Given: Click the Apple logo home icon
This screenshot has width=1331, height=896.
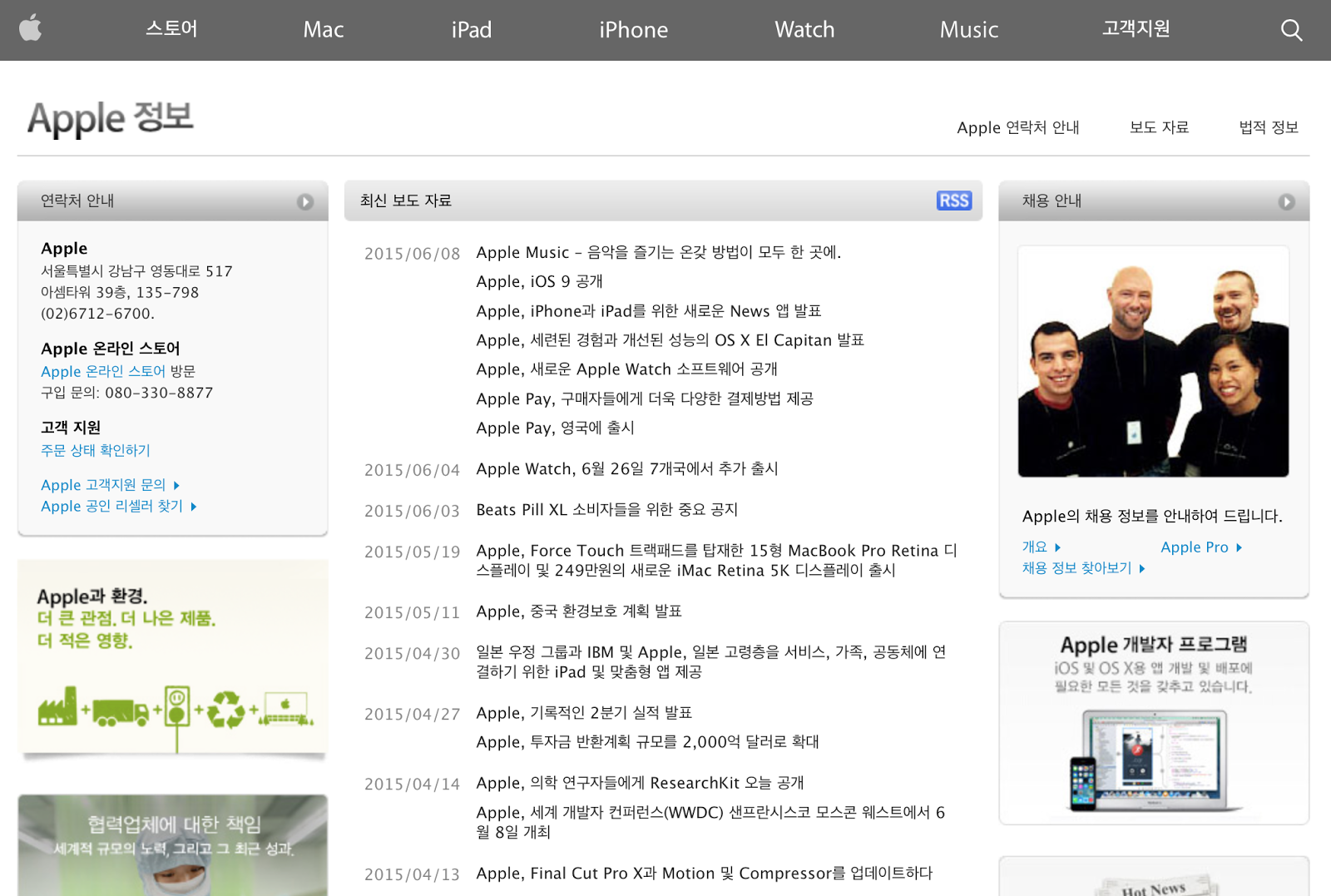Looking at the screenshot, I should pos(31,28).
